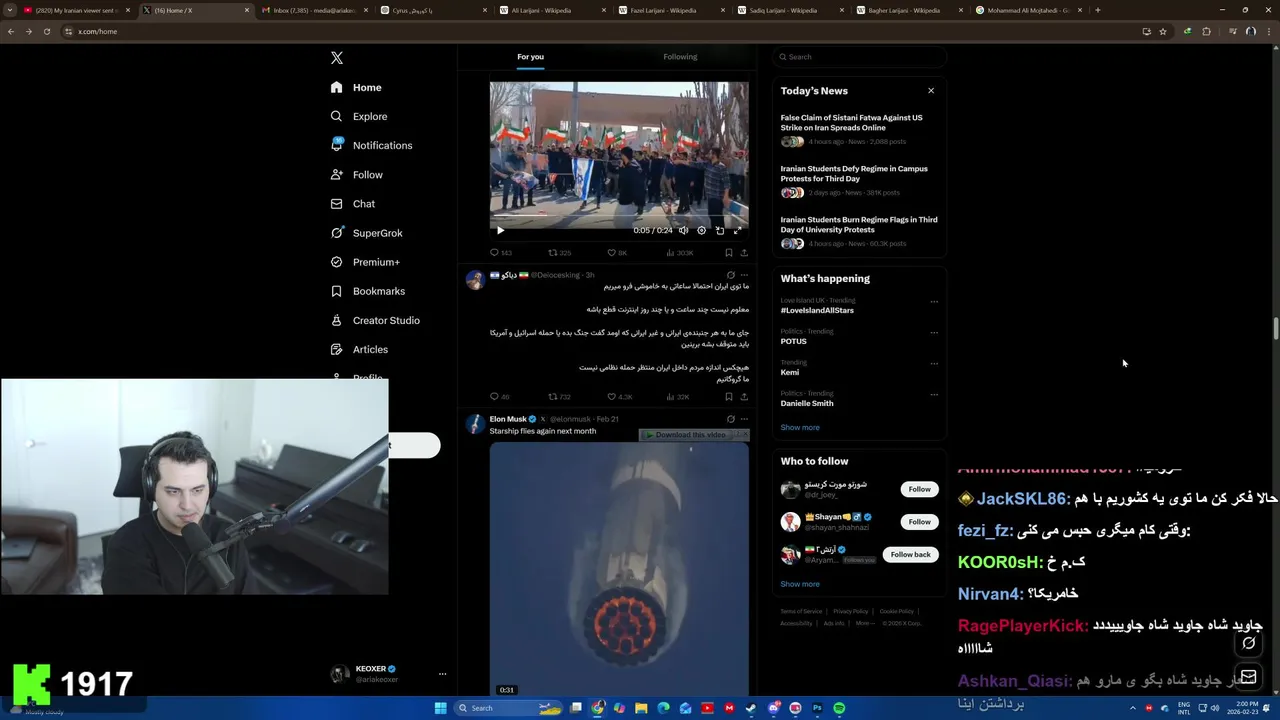Open the Follow page in the sidebar
The image size is (1280, 720).
click(357, 174)
